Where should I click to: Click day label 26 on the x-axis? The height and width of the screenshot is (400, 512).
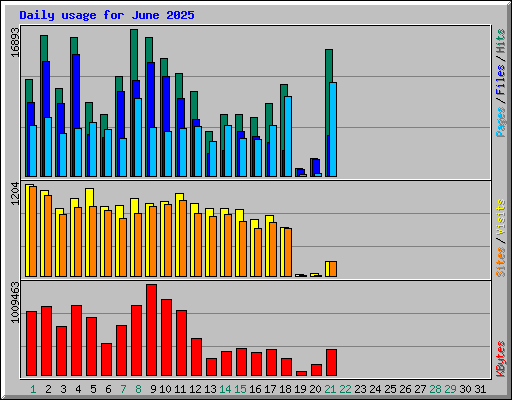[x=405, y=389]
